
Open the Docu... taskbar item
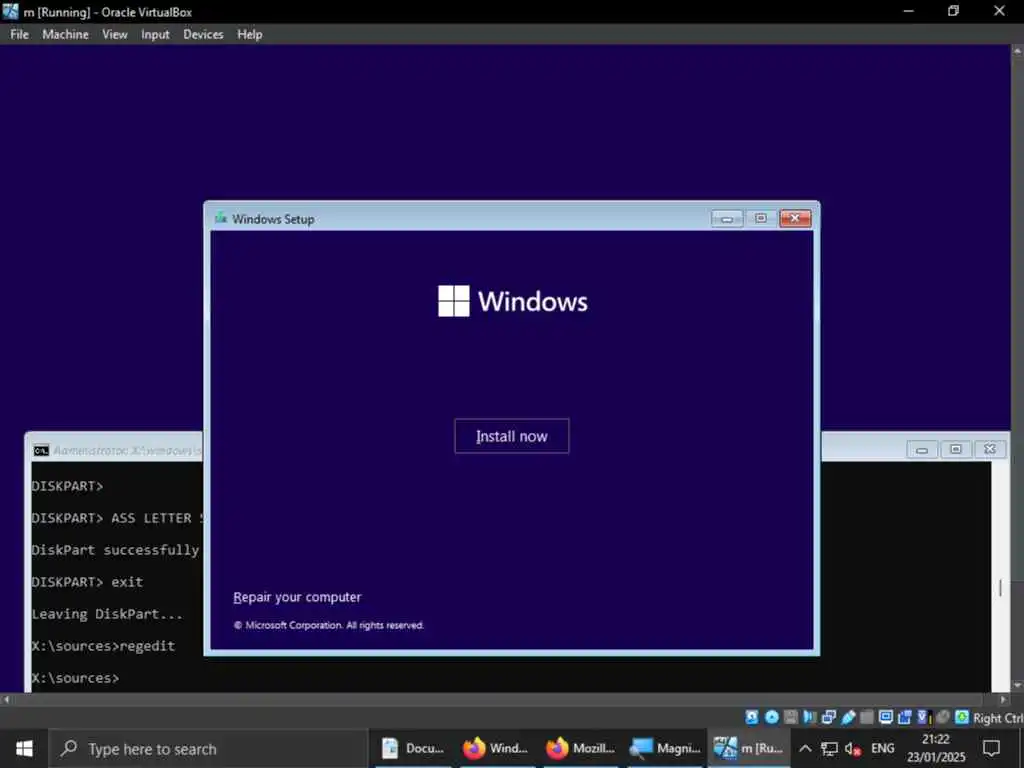pos(413,748)
